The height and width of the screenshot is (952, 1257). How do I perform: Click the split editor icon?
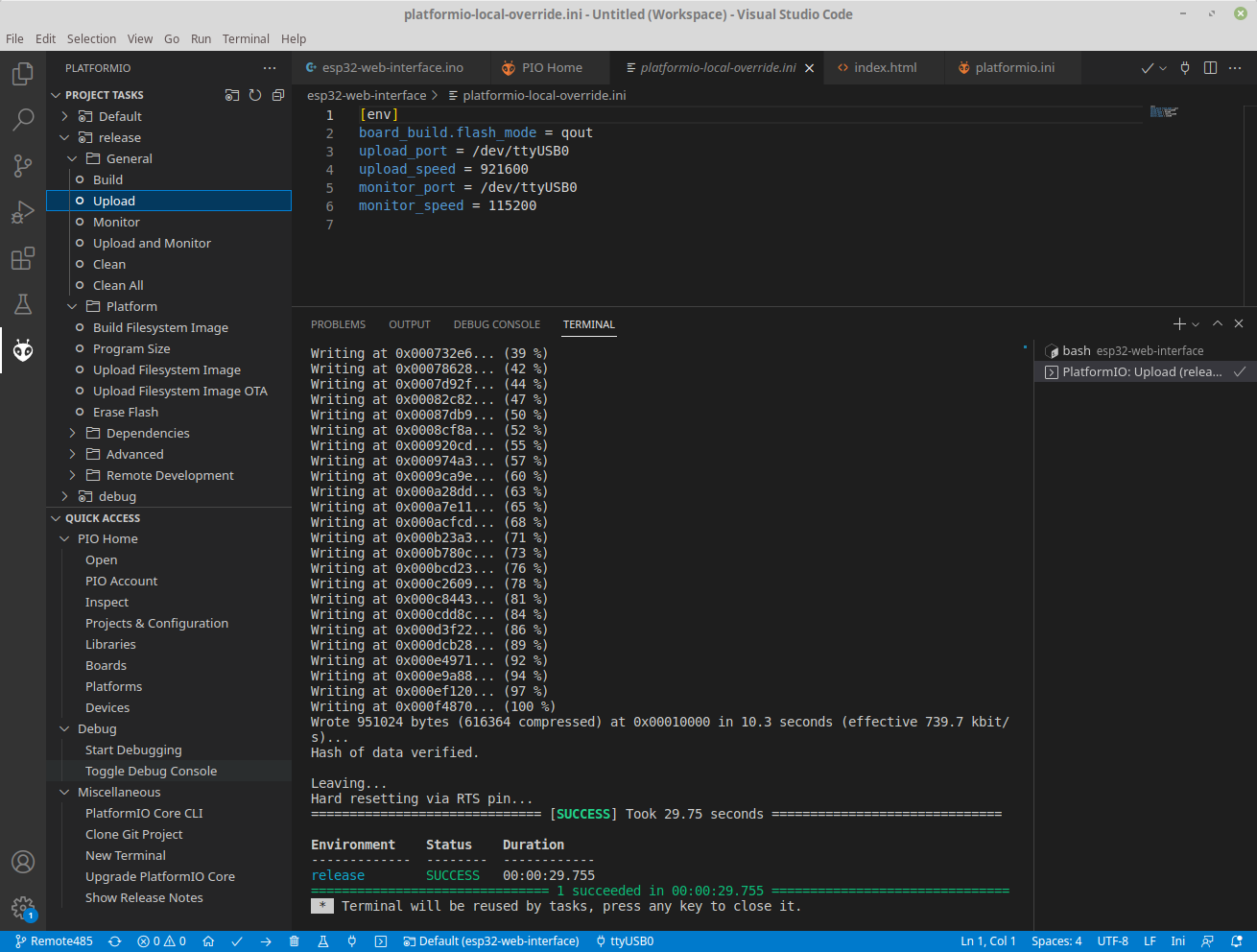click(x=1210, y=68)
